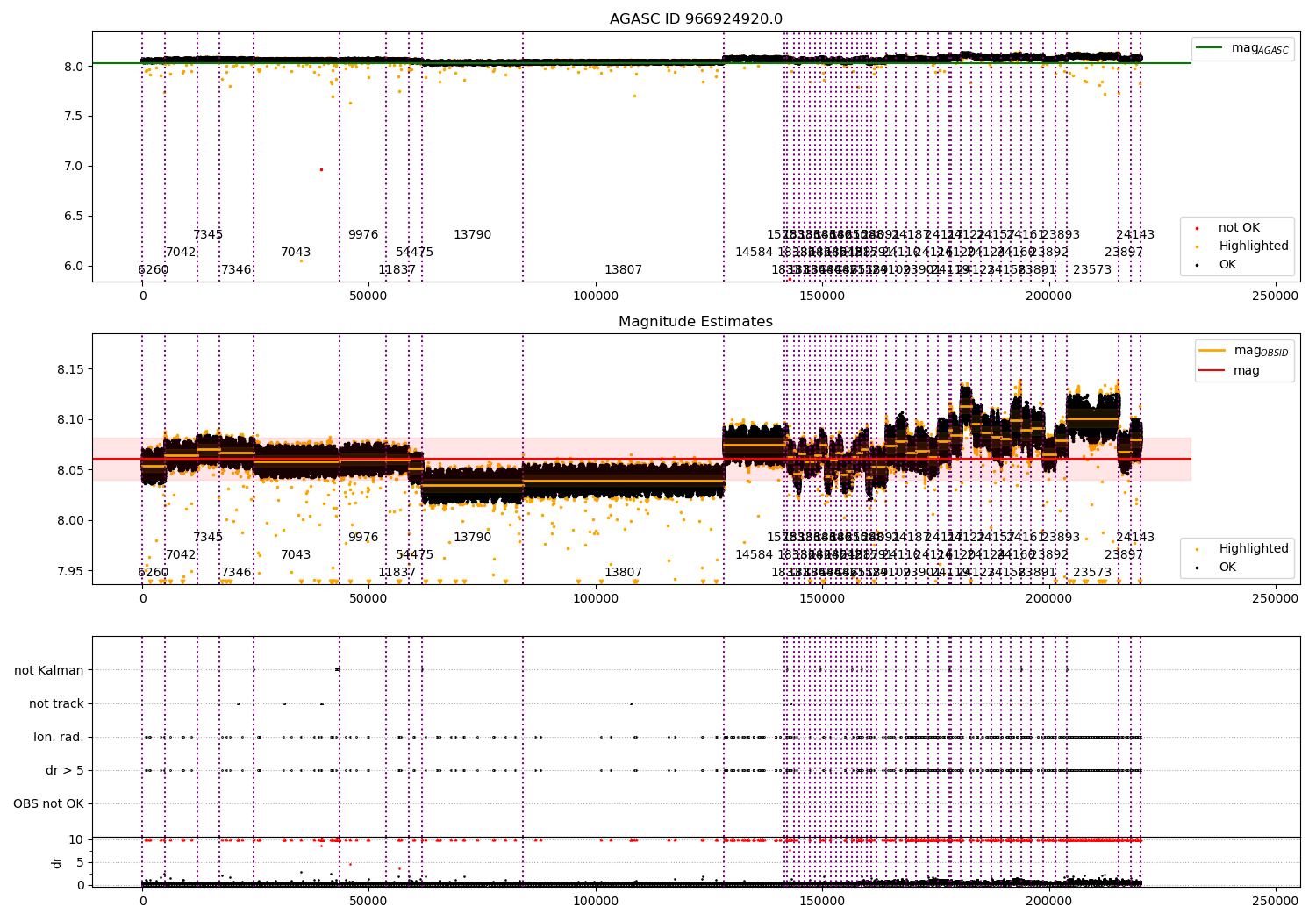Click the 'dr' y-axis label
Viewport: 1316px width, 921px height.
point(57,862)
